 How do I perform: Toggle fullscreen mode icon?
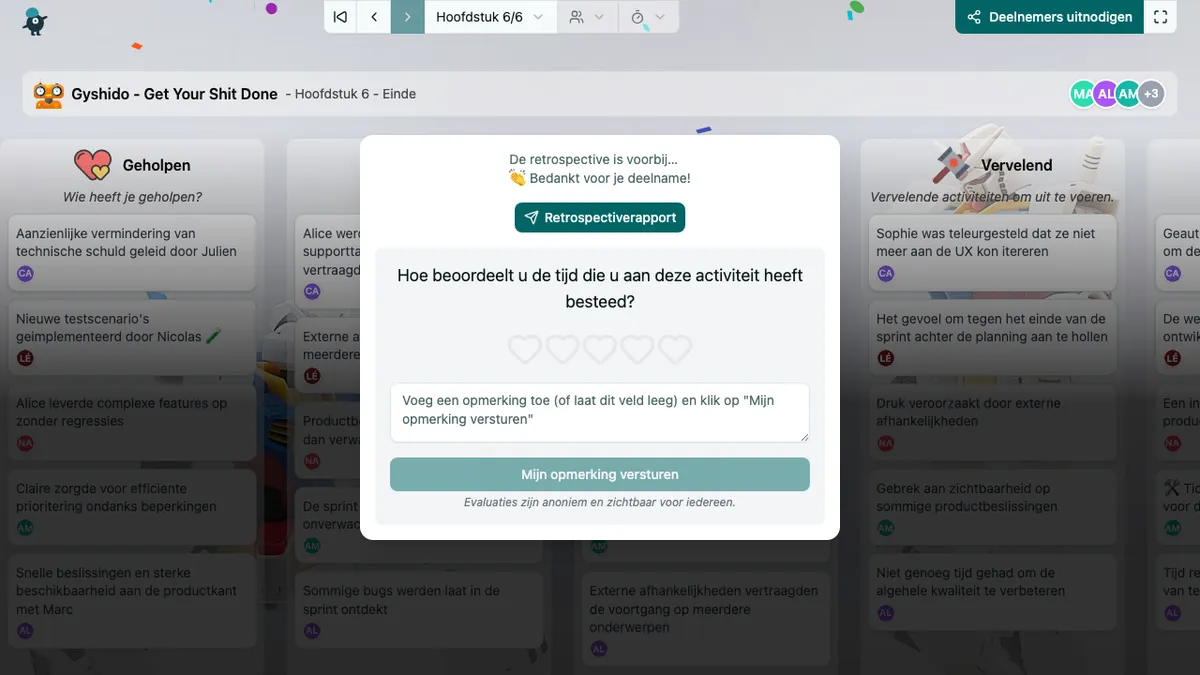tap(1160, 17)
